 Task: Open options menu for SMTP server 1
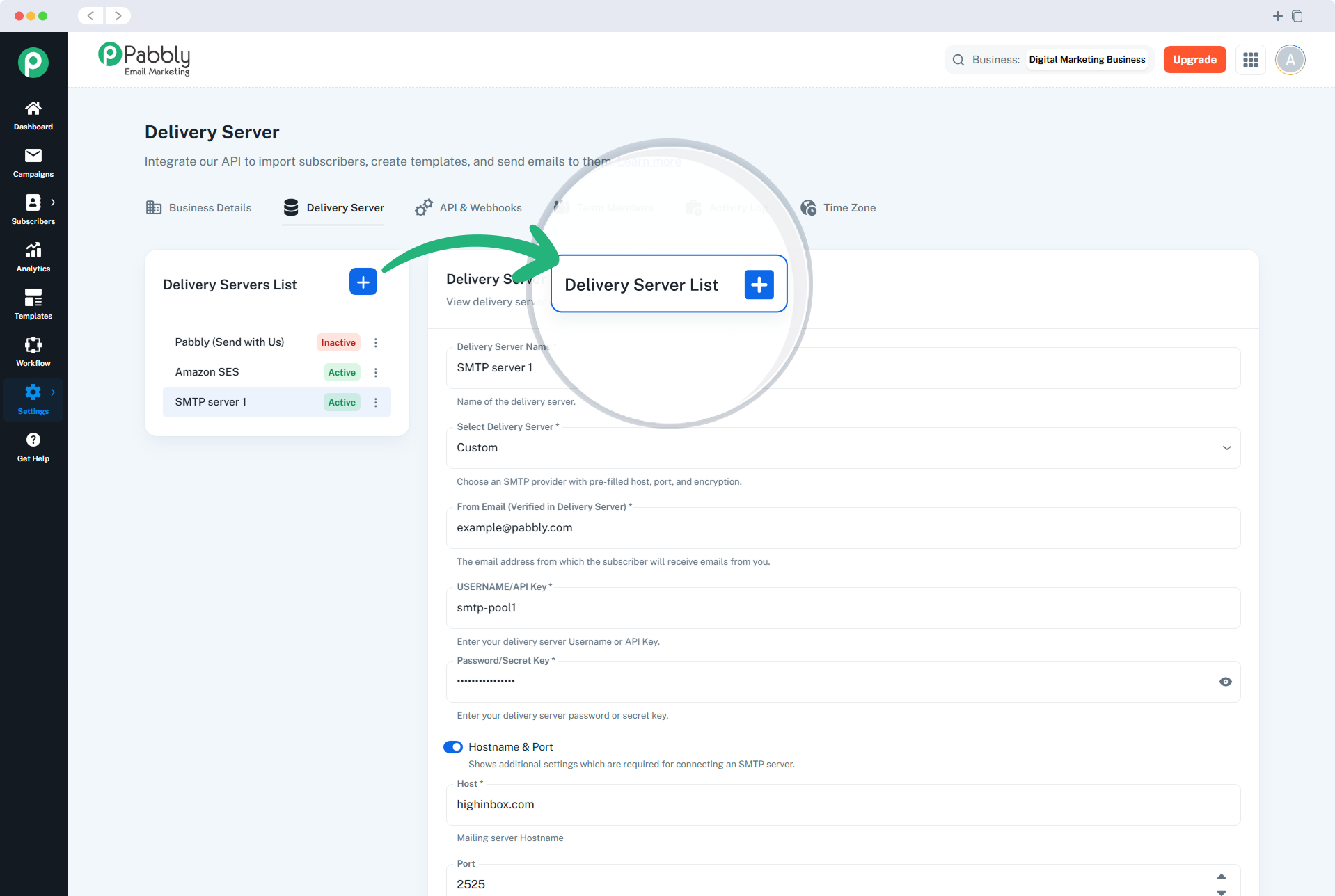376,402
